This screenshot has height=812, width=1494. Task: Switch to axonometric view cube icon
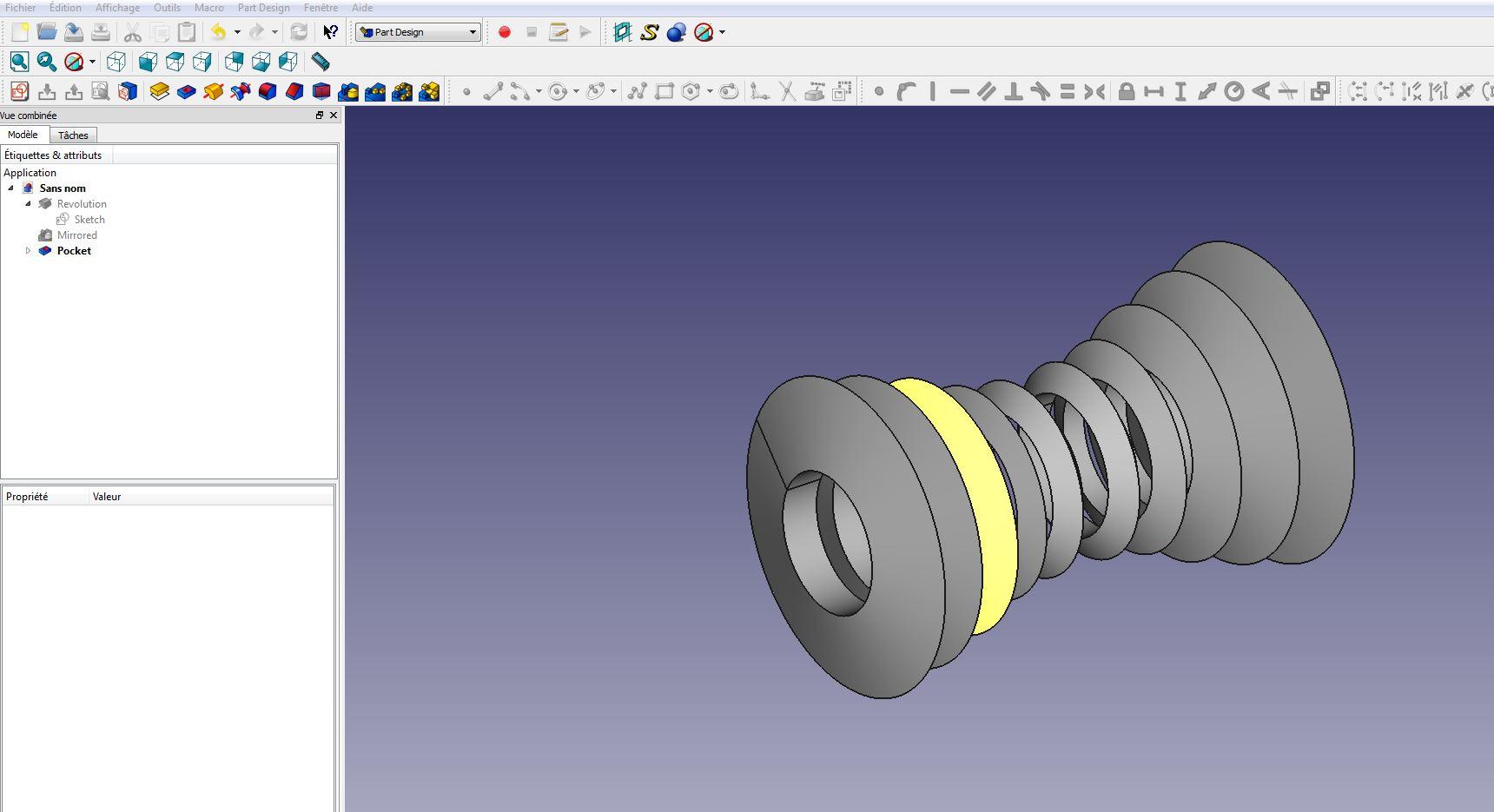[116, 62]
